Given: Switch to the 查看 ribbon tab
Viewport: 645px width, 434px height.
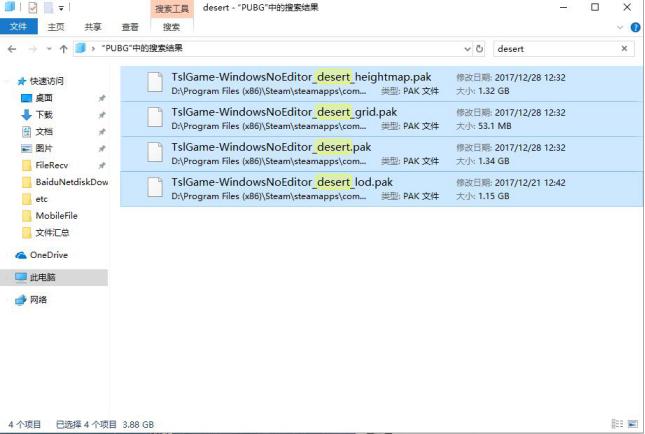Looking at the screenshot, I should (130, 27).
